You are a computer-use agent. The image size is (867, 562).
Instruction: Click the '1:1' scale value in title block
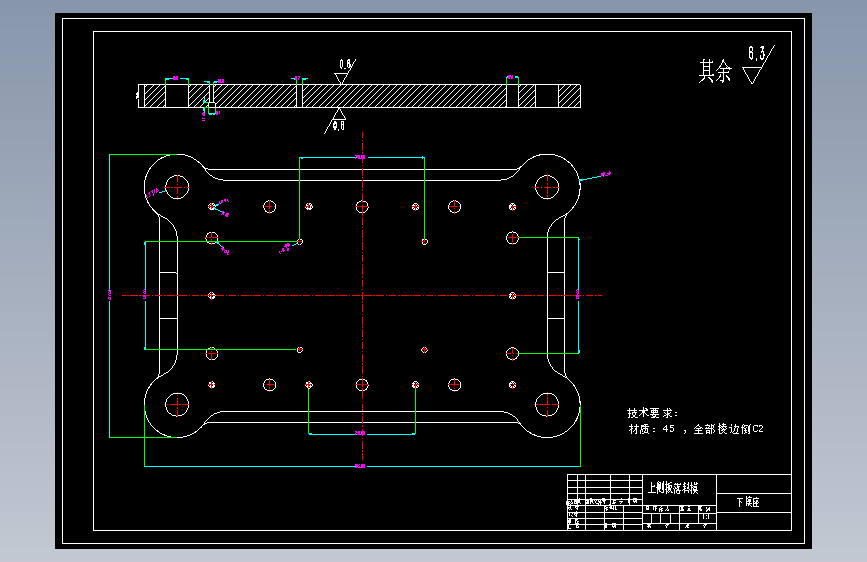point(706,517)
